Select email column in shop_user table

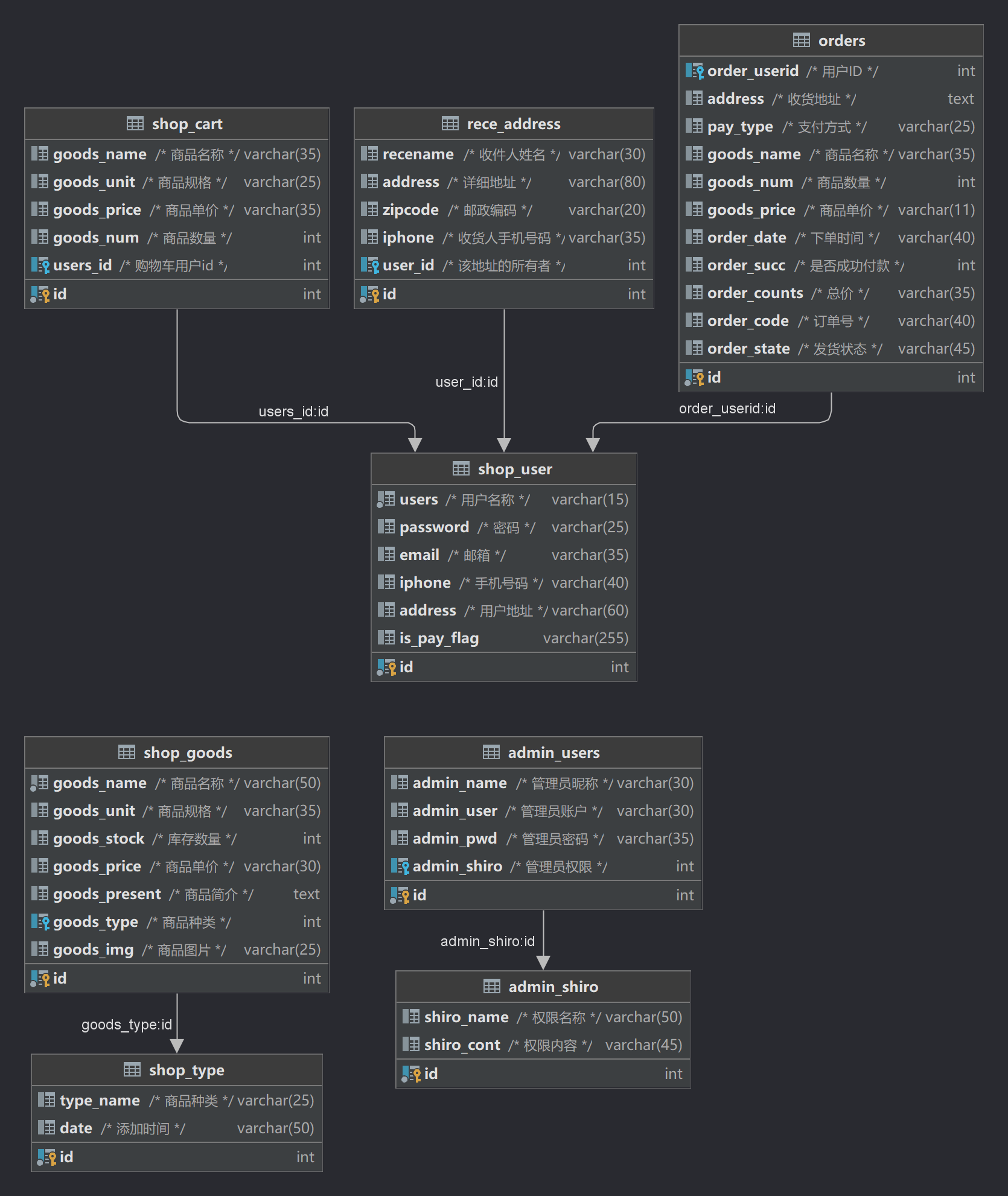(x=504, y=555)
